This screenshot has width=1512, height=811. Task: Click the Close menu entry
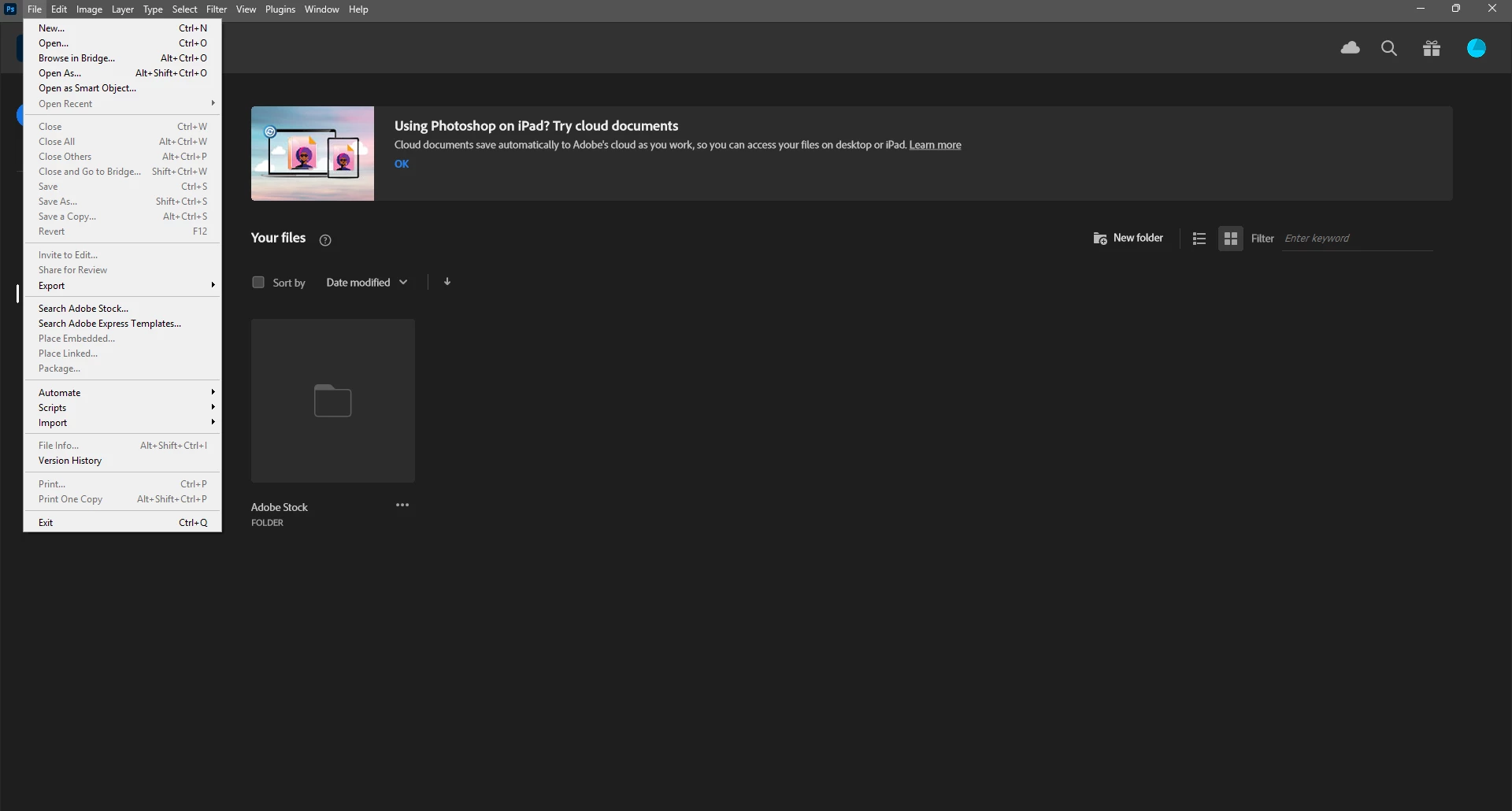(123, 127)
